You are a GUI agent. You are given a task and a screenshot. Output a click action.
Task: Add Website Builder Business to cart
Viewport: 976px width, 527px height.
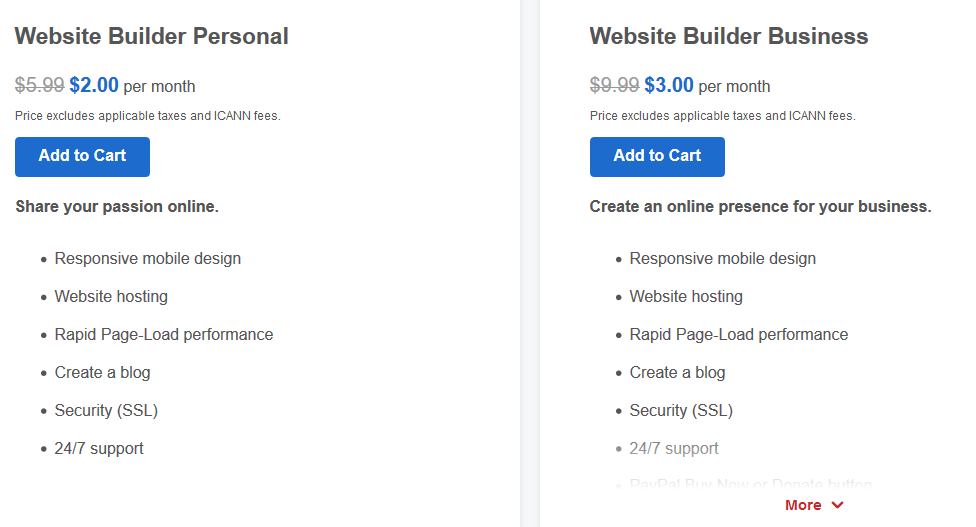pos(657,157)
